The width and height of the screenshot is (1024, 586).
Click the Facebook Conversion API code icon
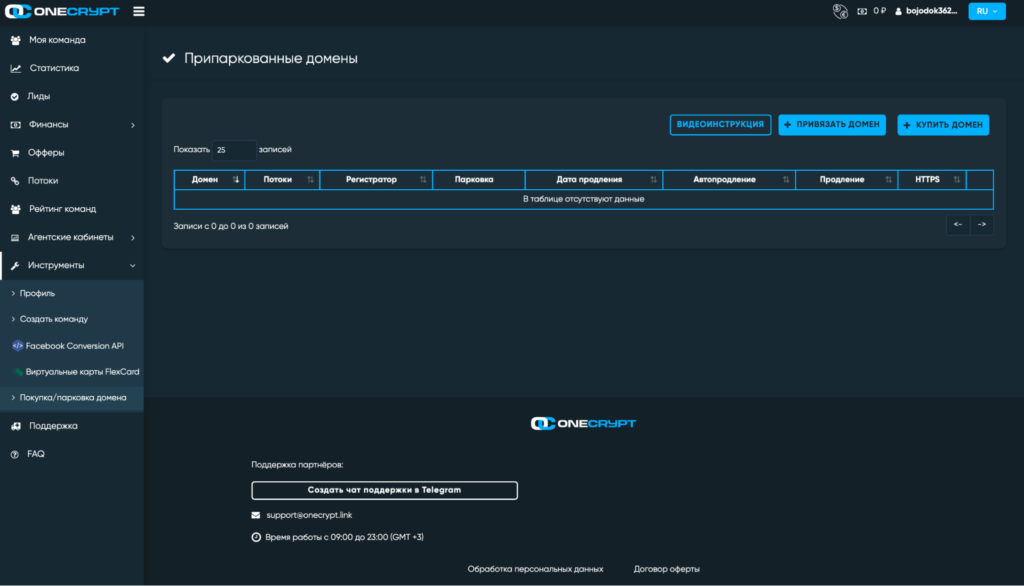coord(18,346)
